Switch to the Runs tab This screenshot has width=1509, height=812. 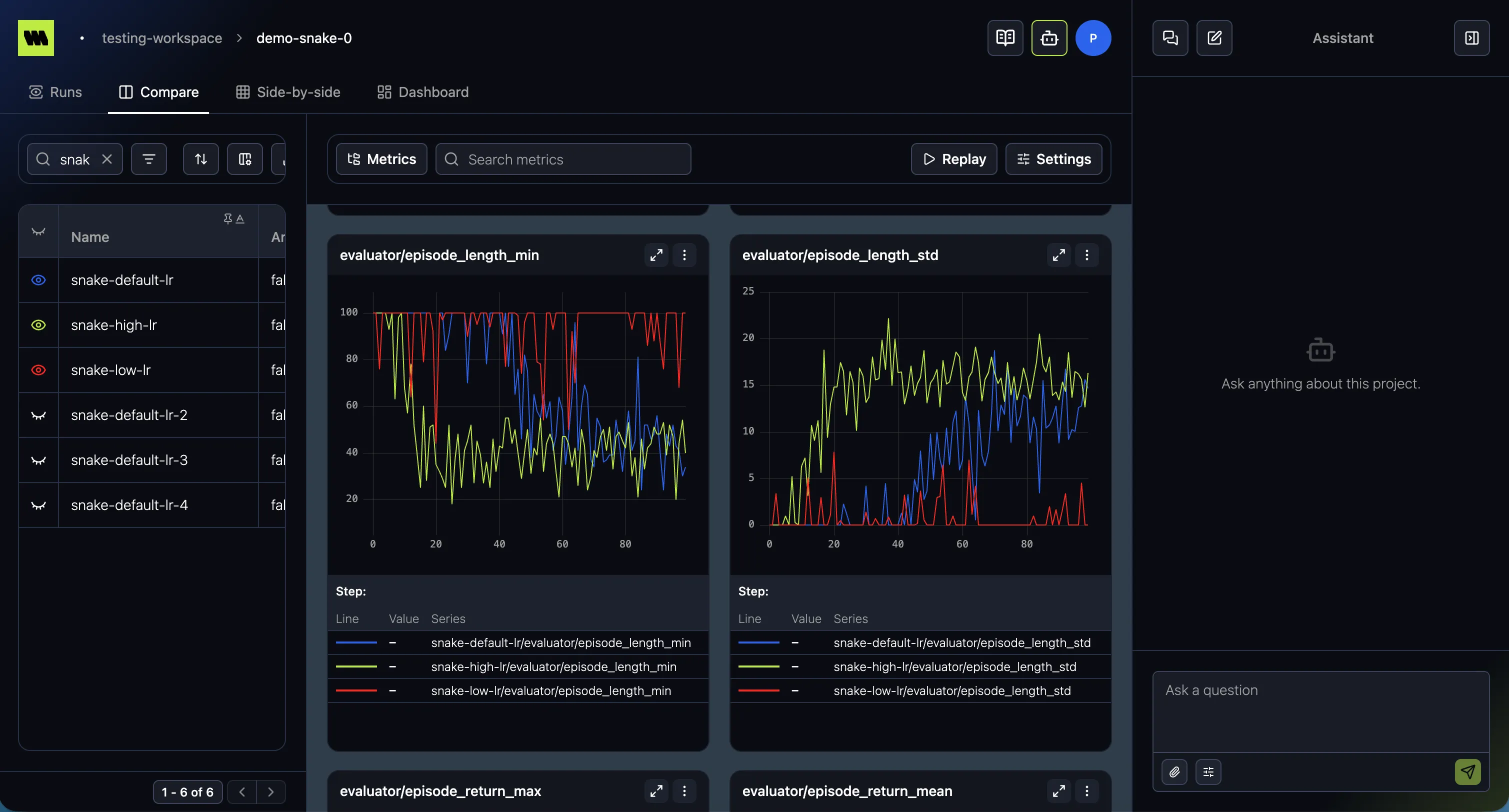tap(55, 92)
